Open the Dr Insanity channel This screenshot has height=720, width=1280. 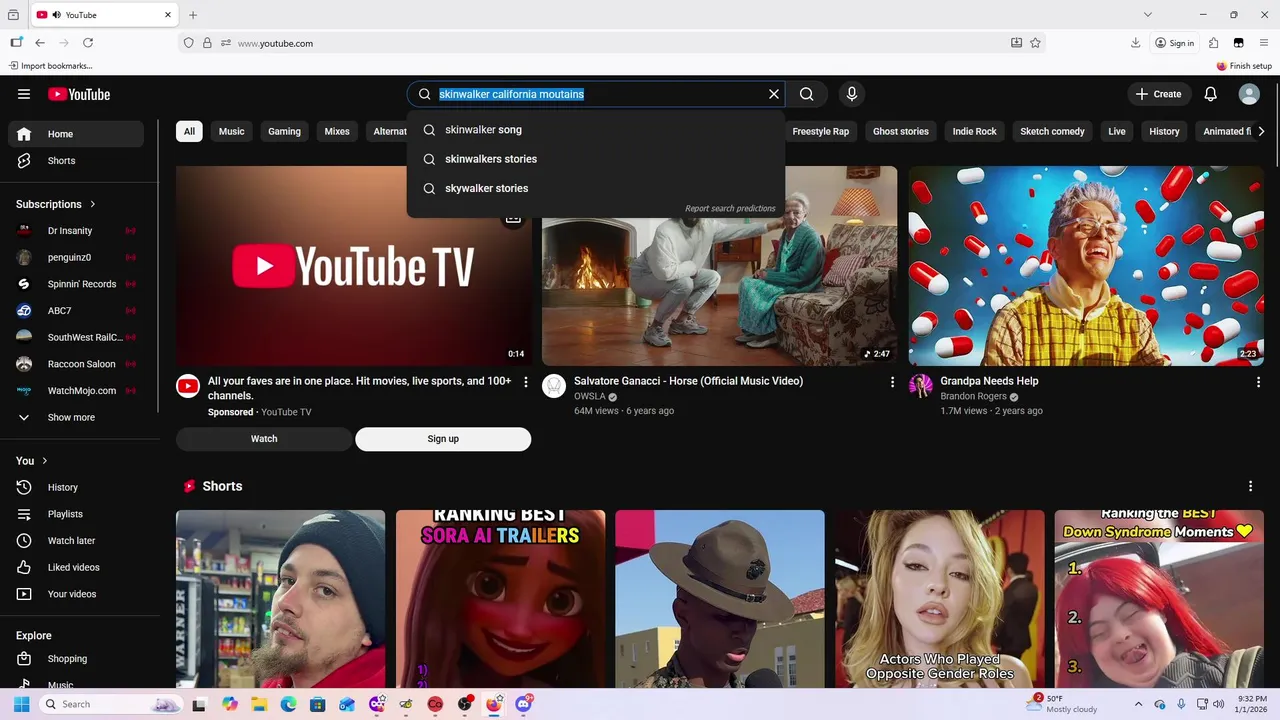point(76,231)
